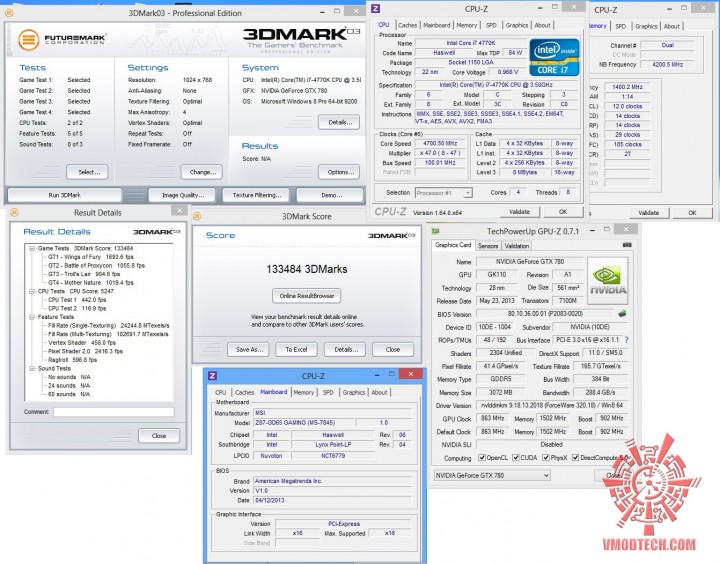Click the 3DMark03 main window title icon

coord(9,13)
